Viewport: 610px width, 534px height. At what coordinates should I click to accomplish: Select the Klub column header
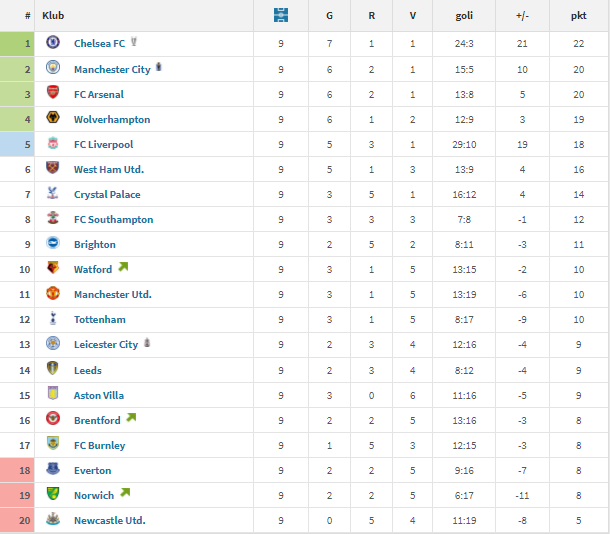coord(53,16)
